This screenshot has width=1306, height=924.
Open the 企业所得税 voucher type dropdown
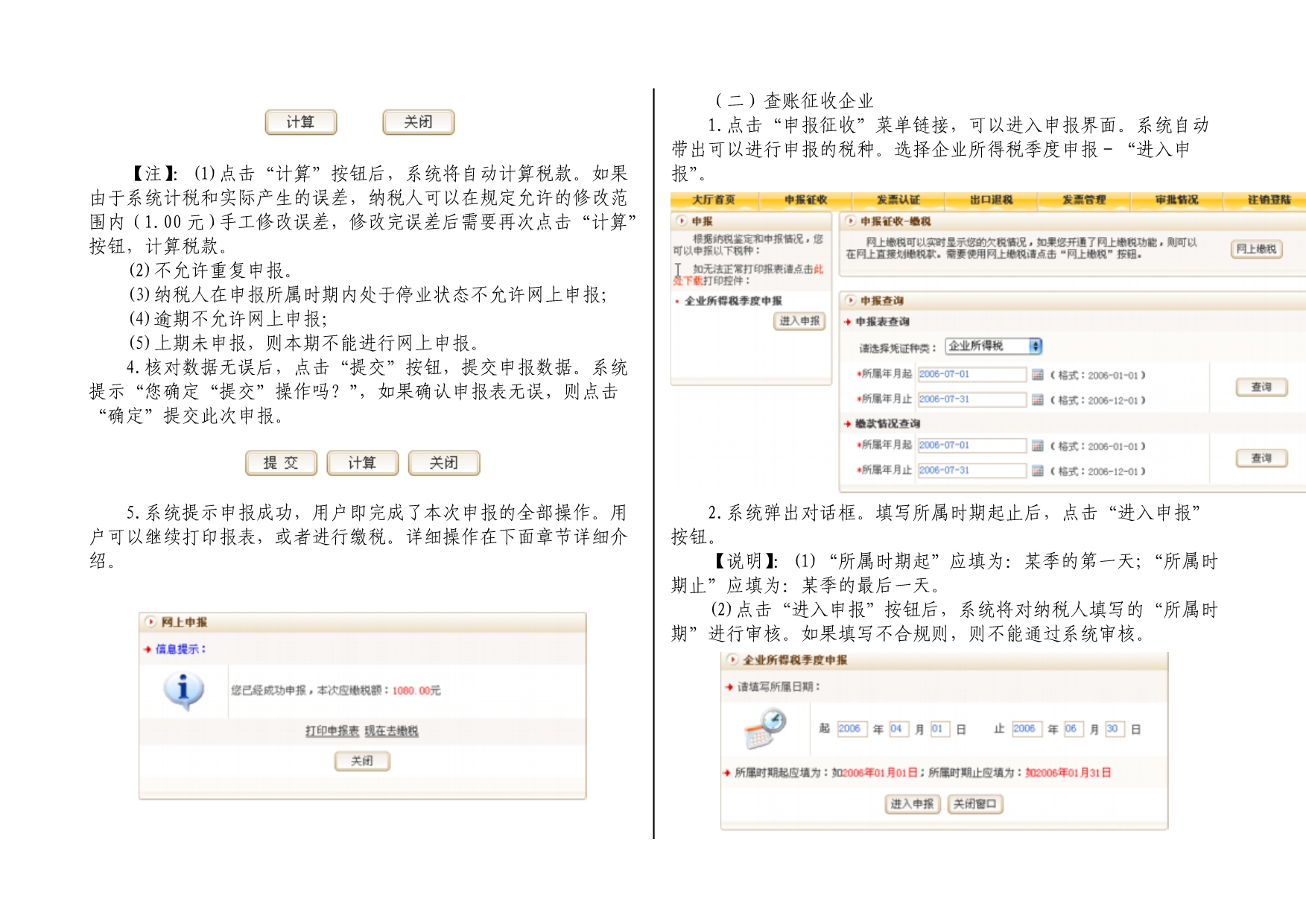993,346
